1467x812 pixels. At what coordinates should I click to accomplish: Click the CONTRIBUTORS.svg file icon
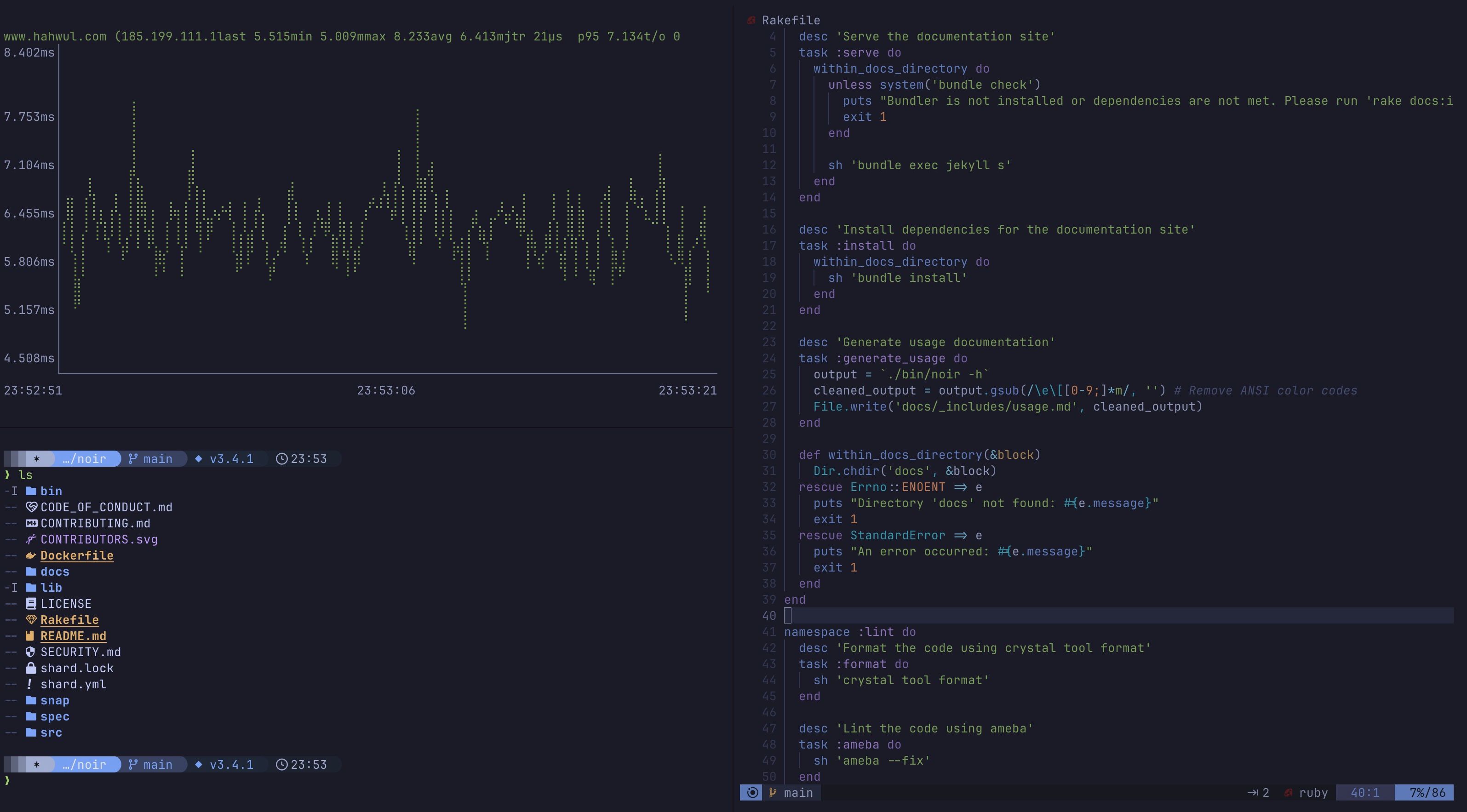(31, 539)
